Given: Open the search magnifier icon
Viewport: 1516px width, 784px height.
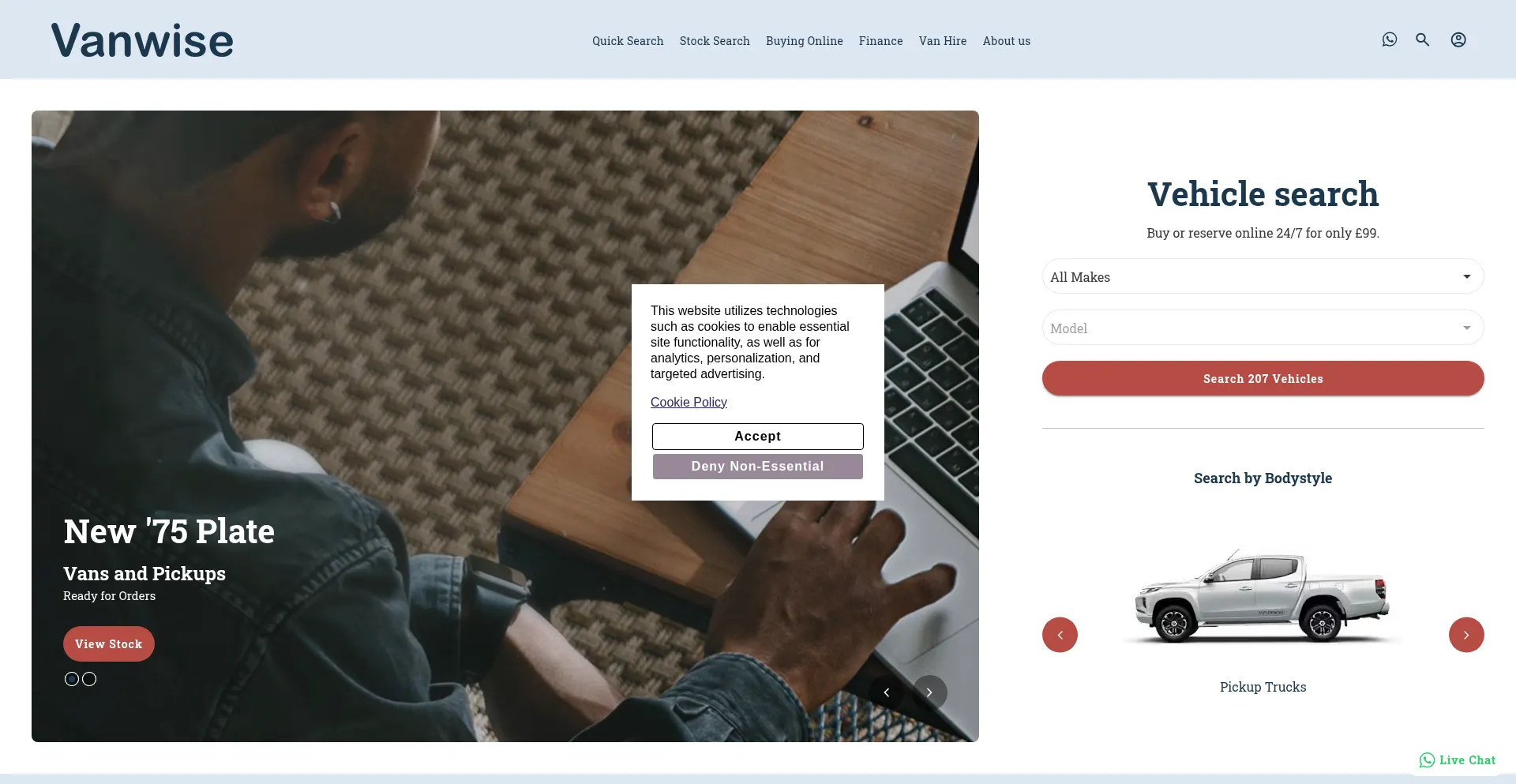Looking at the screenshot, I should 1423,39.
